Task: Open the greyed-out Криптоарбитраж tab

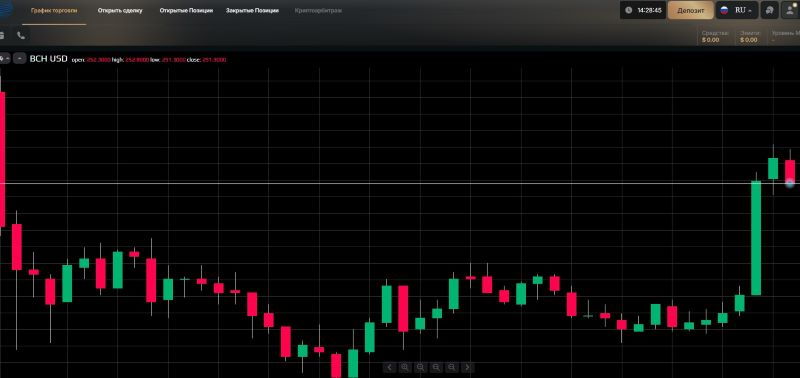Action: (318, 10)
